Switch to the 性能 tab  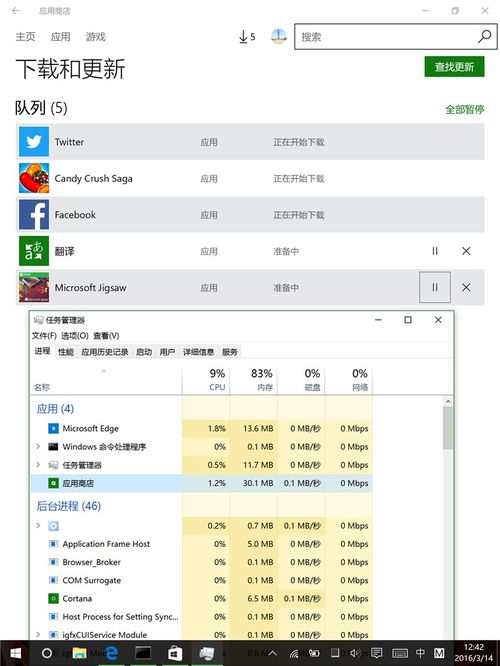point(66,352)
